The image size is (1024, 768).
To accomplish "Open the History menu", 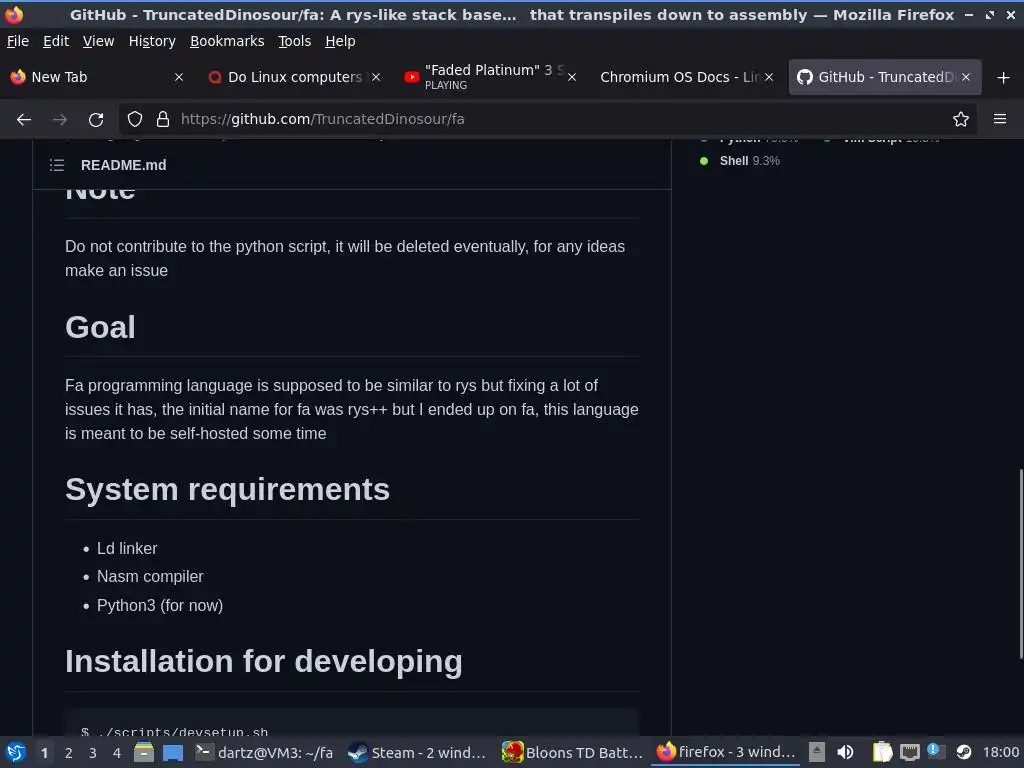I will [152, 41].
